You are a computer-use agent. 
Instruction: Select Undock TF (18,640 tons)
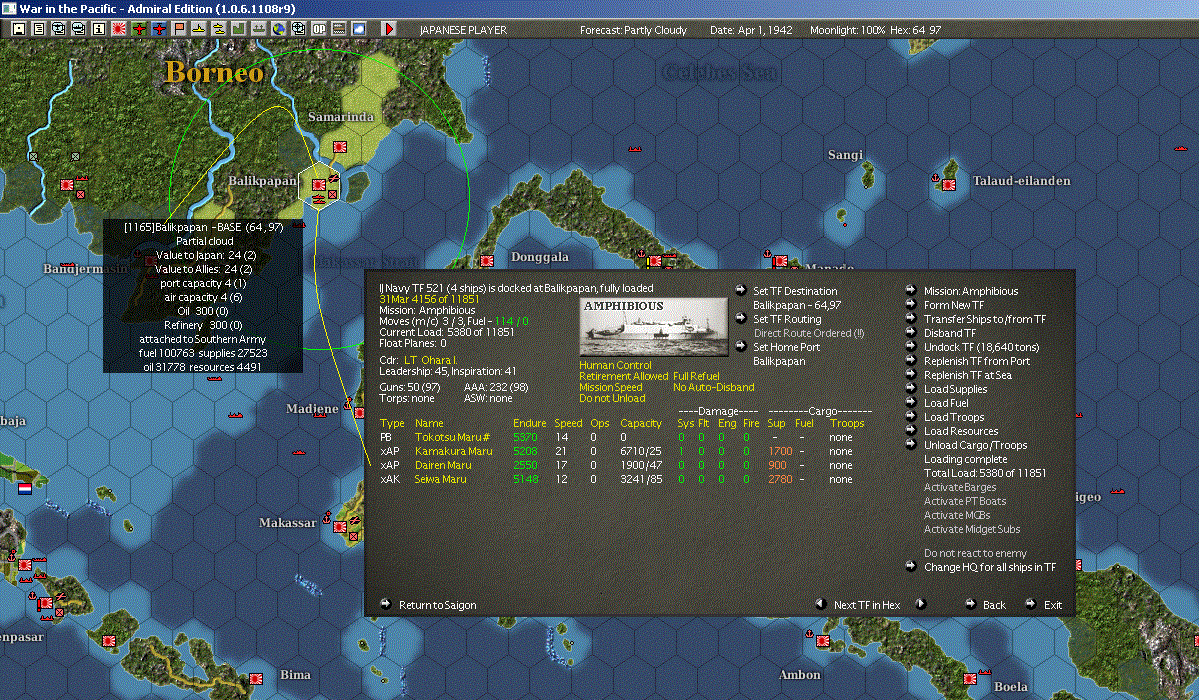coord(981,347)
